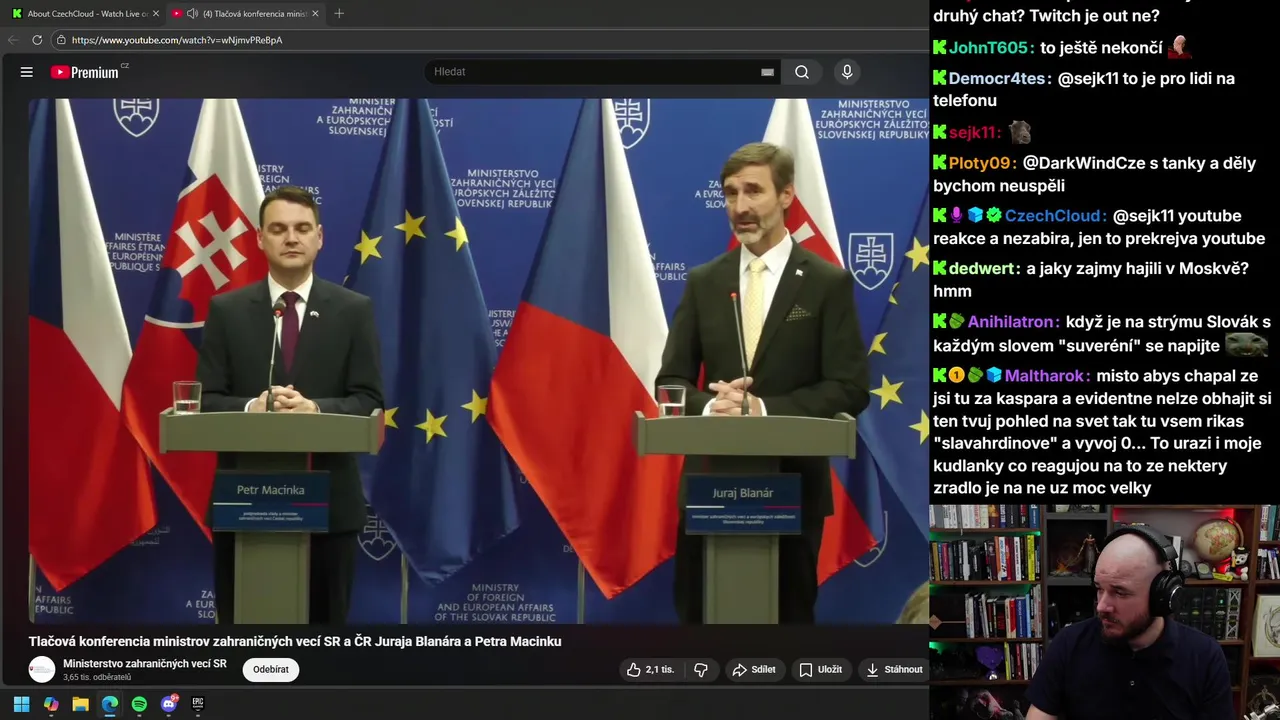Open Spotify from the taskbar
Screen dimensions: 1280x720
pyautogui.click(x=139, y=704)
